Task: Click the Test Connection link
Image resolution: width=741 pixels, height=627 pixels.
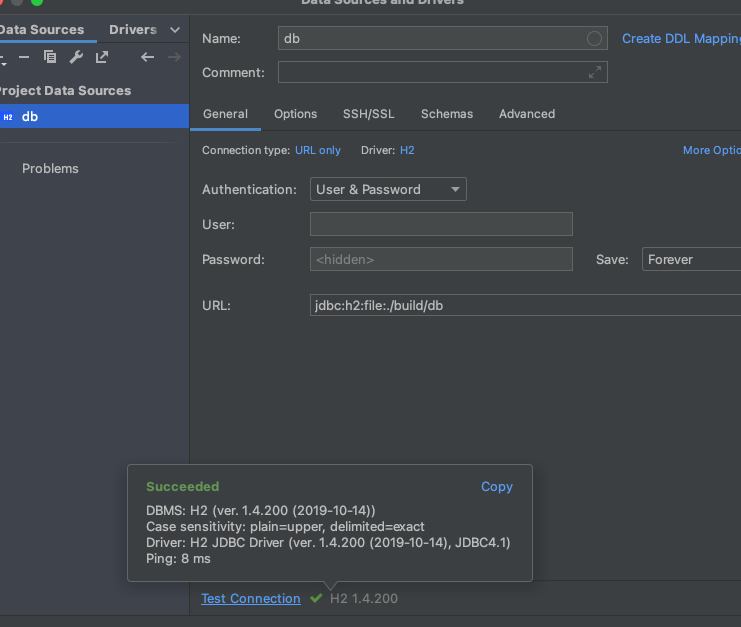Action: tap(250, 598)
